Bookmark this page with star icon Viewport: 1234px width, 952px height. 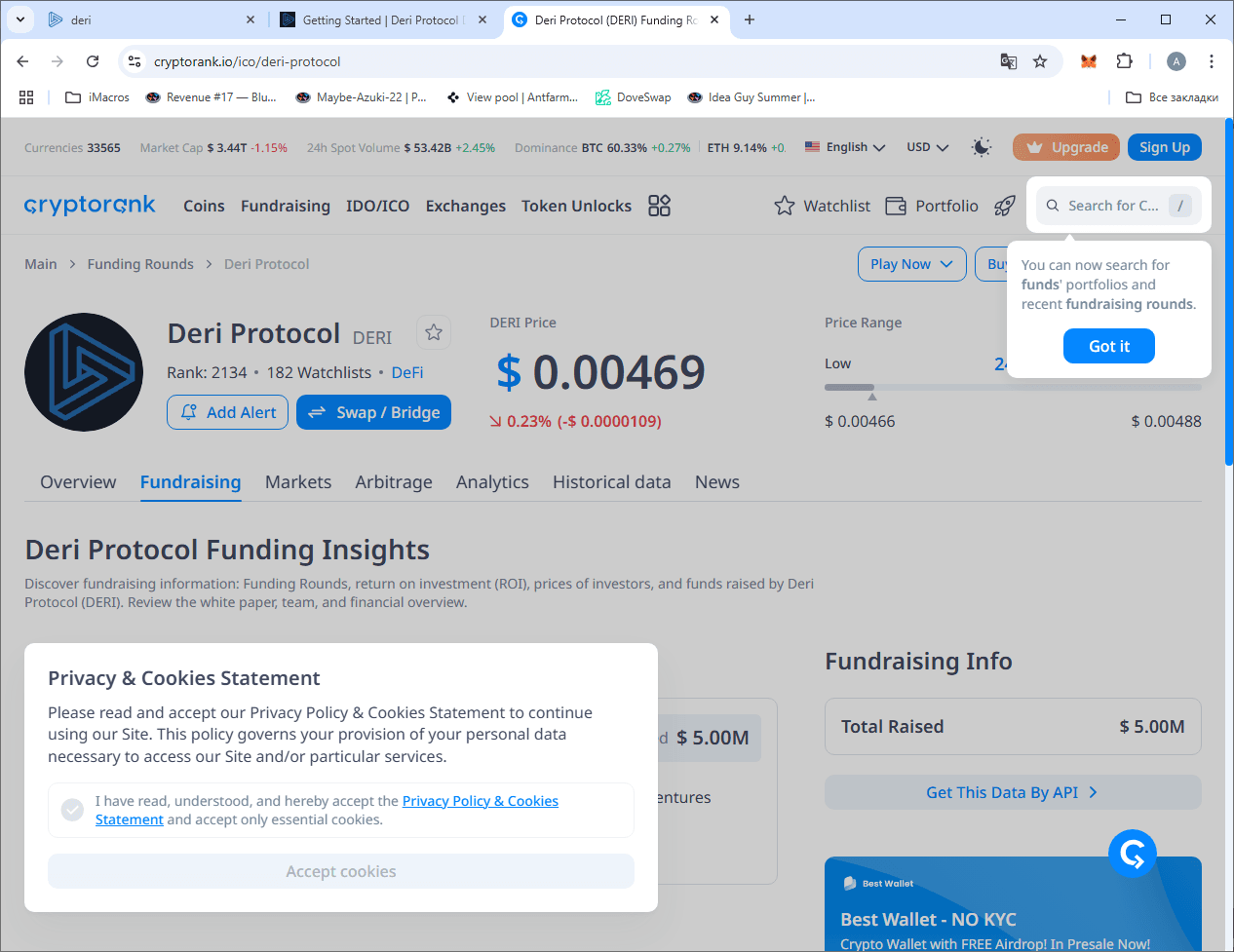pyautogui.click(x=1040, y=61)
